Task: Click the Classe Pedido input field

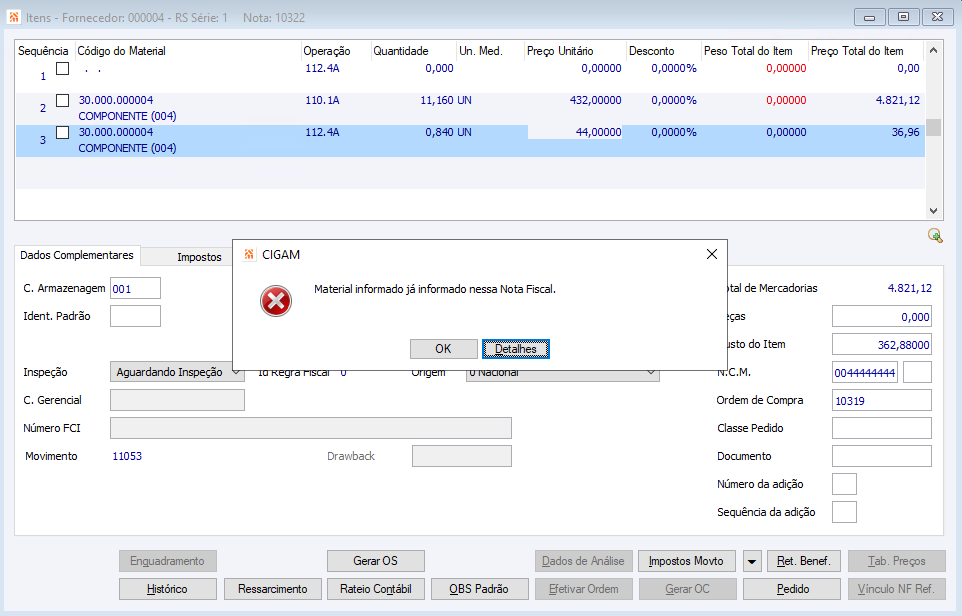Action: pos(882,428)
